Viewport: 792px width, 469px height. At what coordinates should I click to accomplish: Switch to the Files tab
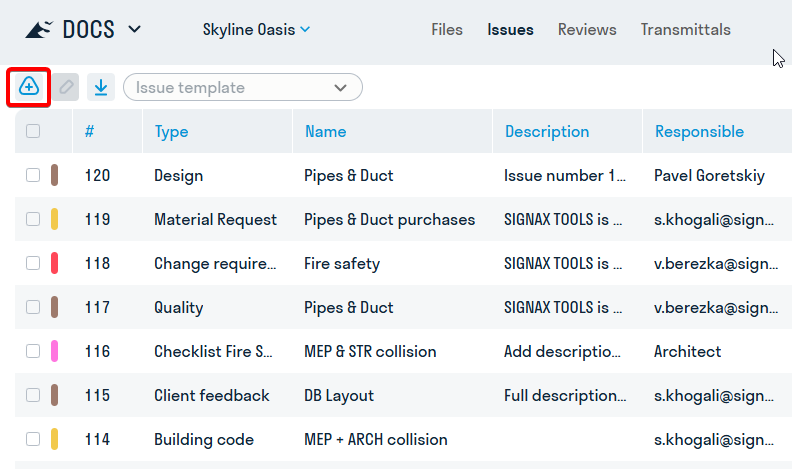[x=447, y=30]
